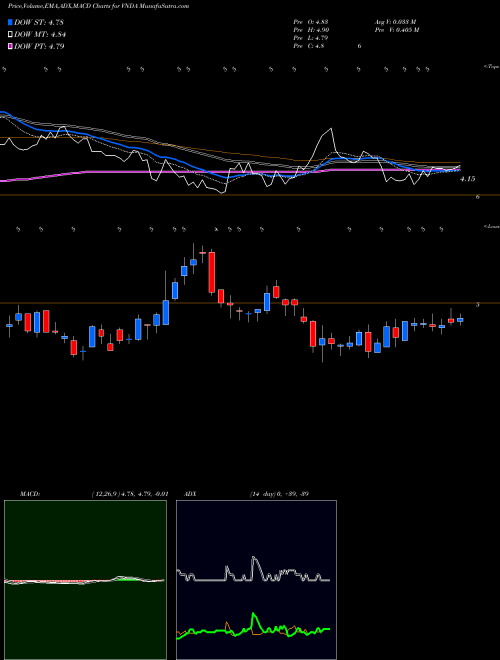This screenshot has height=660, width=500.
Task: Click the 'Pre L: 4.79' value
Action: tap(311, 38)
